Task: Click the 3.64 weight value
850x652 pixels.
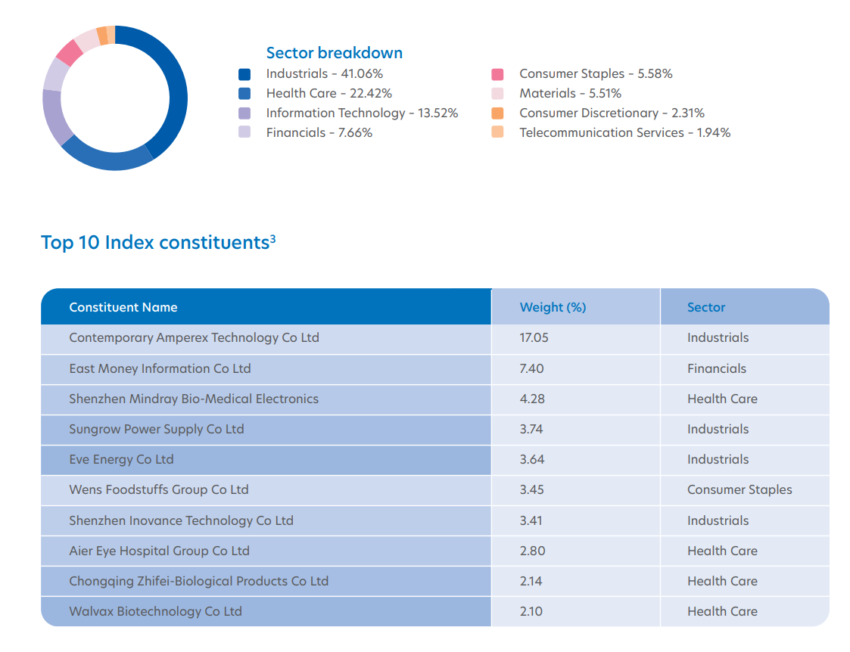Action: pyautogui.click(x=532, y=460)
